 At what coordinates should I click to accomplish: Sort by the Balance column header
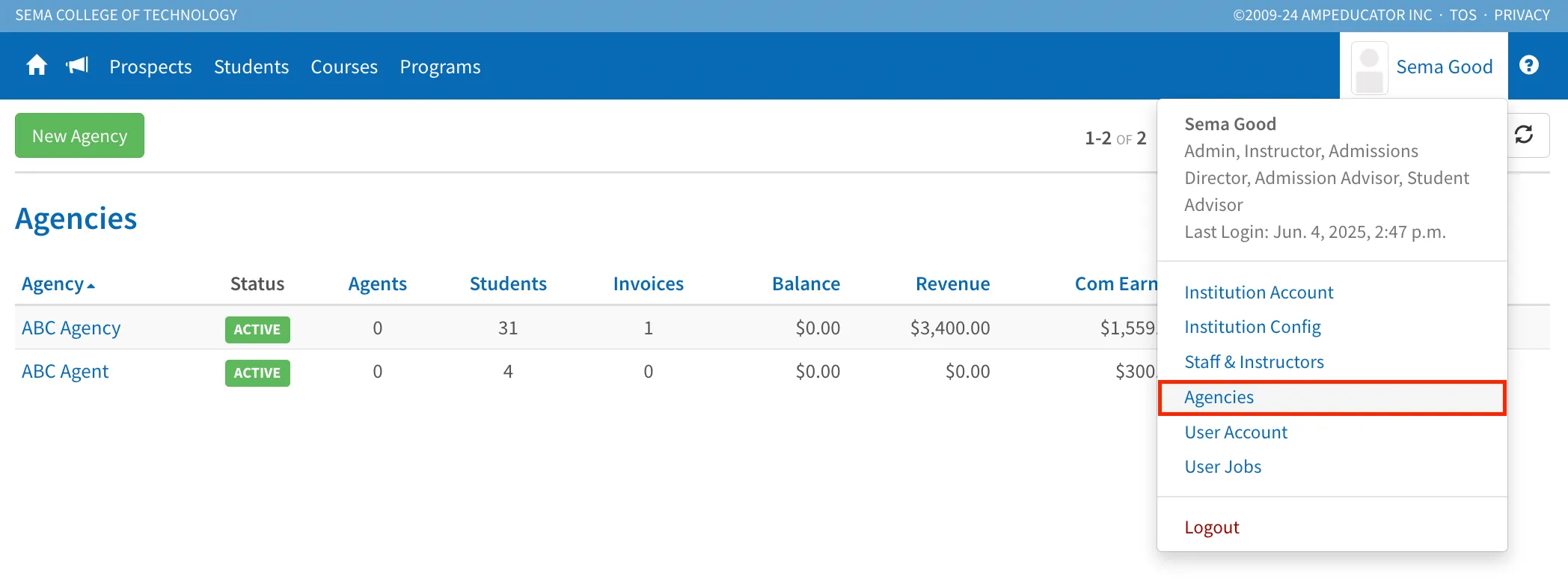coord(806,284)
